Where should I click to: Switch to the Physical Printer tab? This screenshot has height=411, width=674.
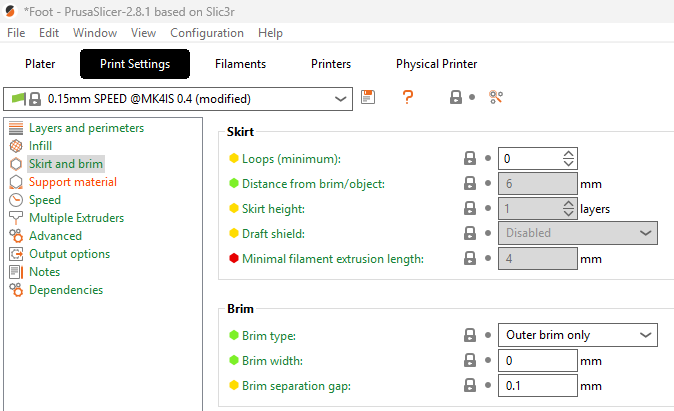coord(436,64)
